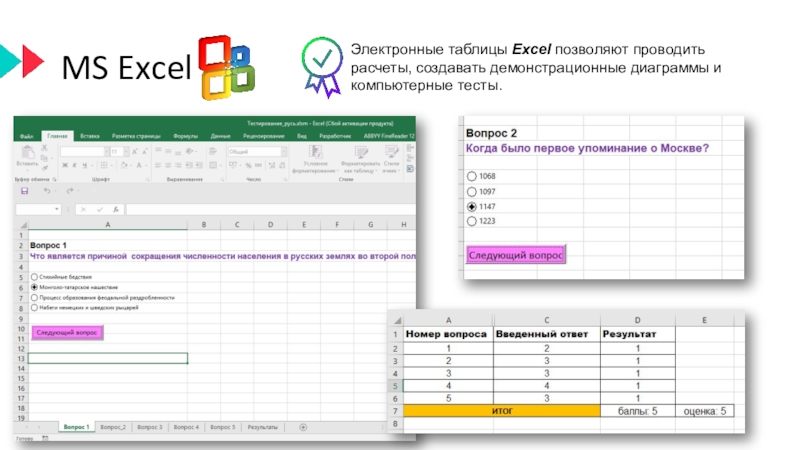The width and height of the screenshot is (800, 450).
Task: Select the 1147 radio answer
Action: [471, 207]
